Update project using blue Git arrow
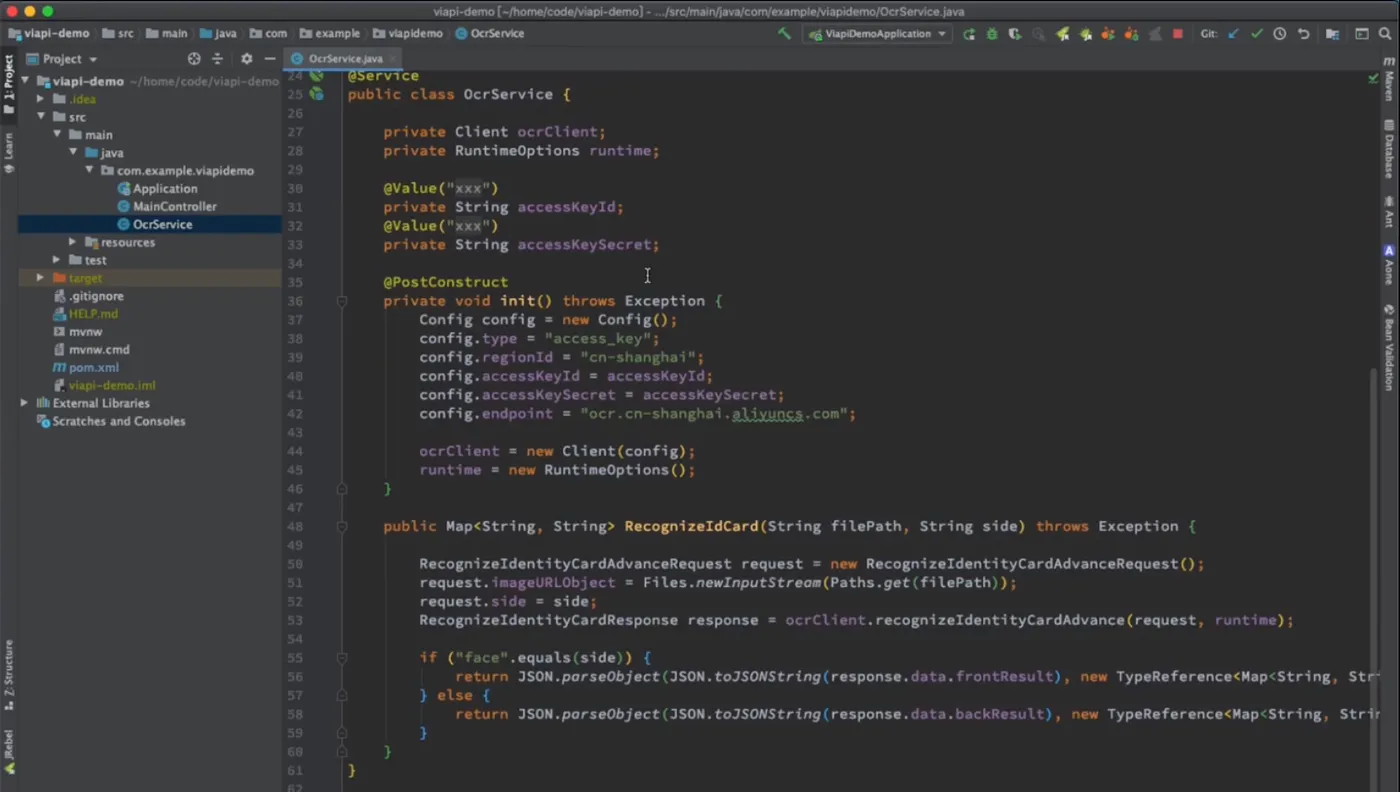Screen dimensions: 1400x792 pos(1233,33)
